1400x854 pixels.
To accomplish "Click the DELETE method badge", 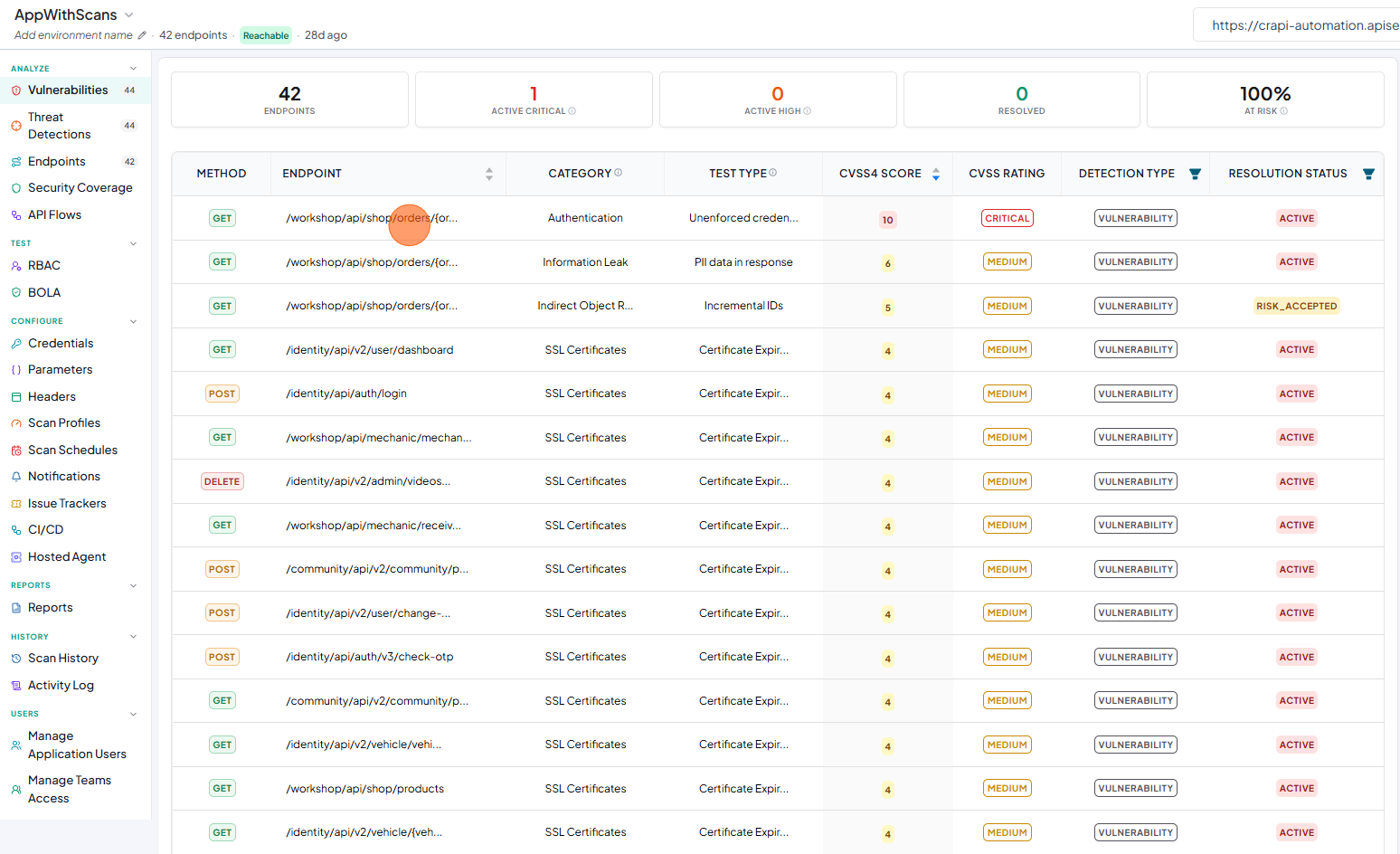I will coord(222,481).
